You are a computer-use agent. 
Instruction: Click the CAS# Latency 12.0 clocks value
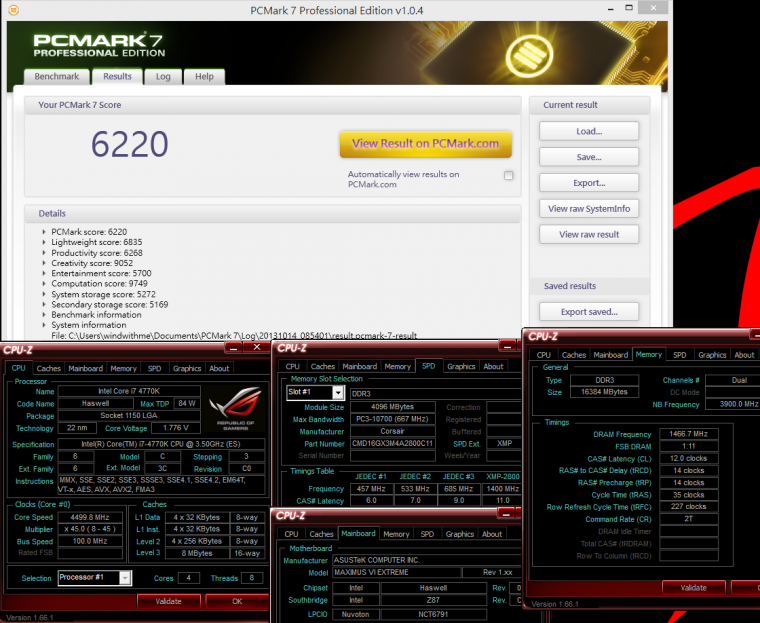click(x=688, y=458)
